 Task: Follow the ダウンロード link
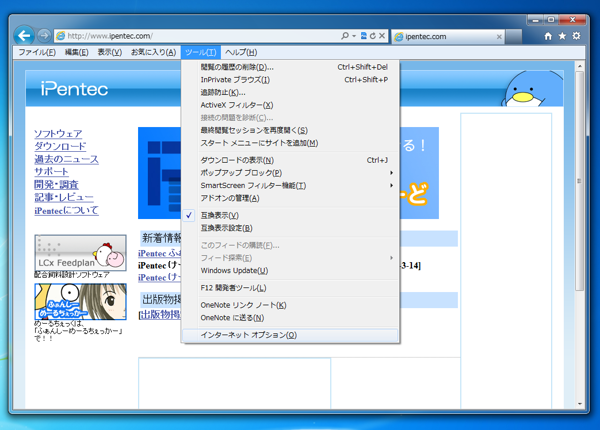click(x=60, y=146)
